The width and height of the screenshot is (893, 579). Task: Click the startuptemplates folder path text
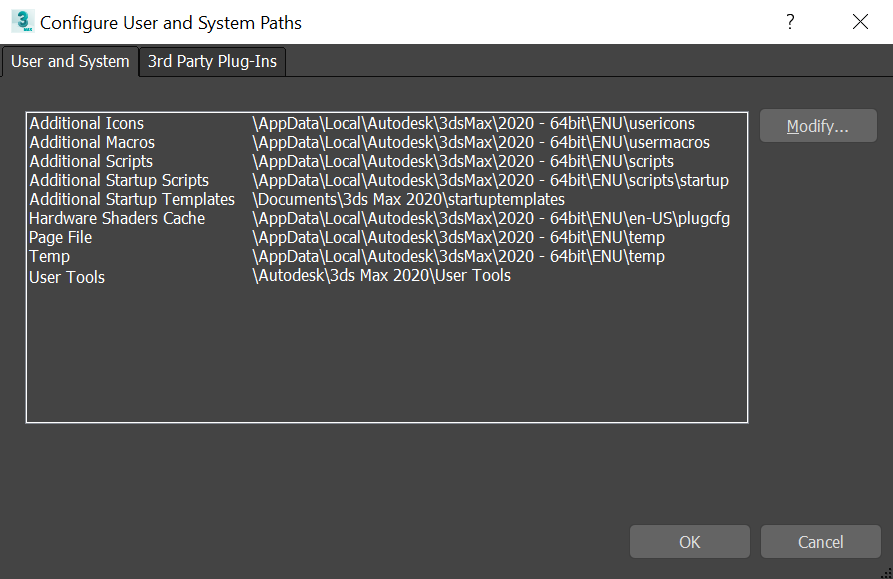(x=408, y=200)
